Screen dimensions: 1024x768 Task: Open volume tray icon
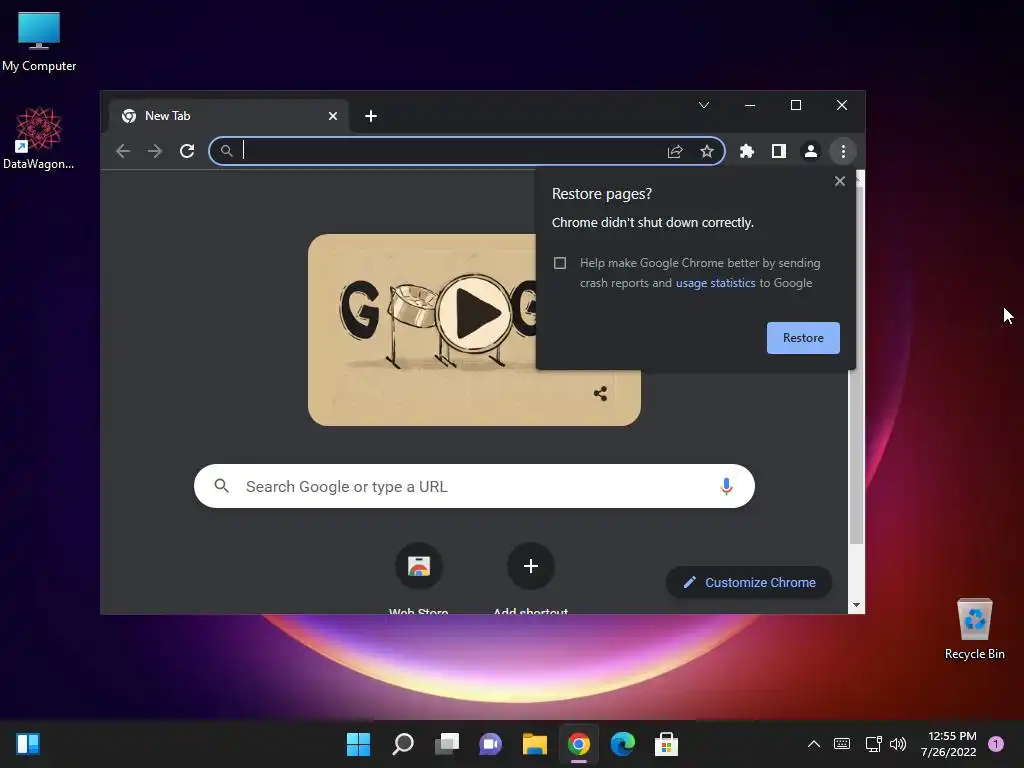coord(898,744)
